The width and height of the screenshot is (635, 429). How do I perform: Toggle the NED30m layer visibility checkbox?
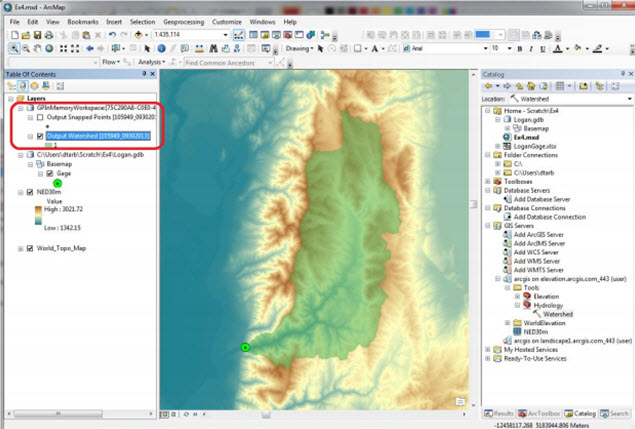pos(29,193)
